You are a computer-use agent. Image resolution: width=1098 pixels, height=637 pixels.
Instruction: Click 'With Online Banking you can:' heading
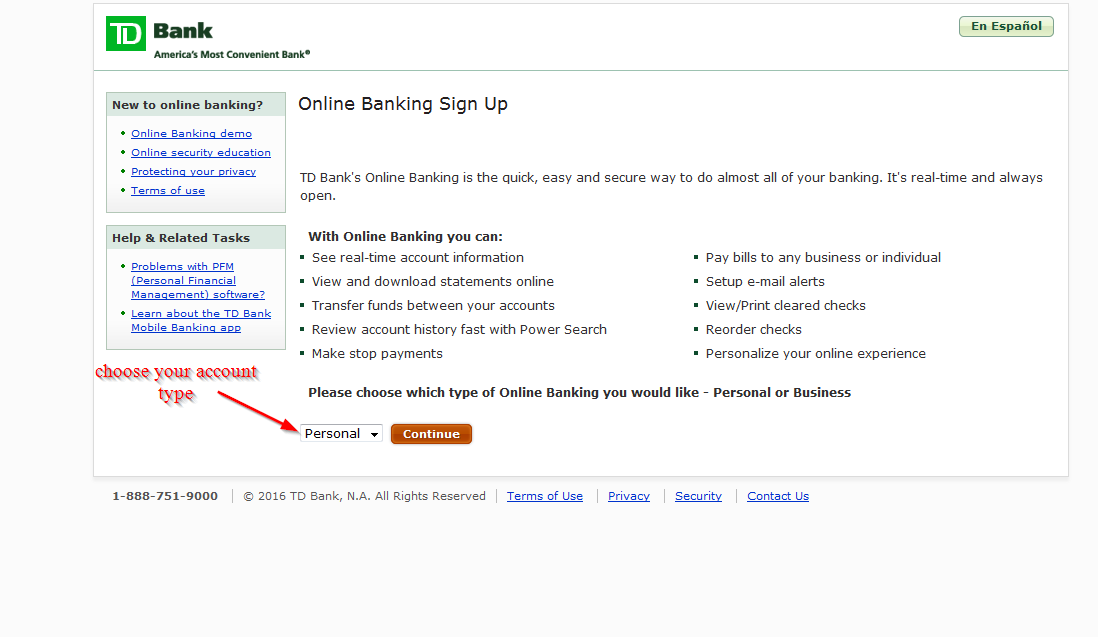tap(405, 237)
